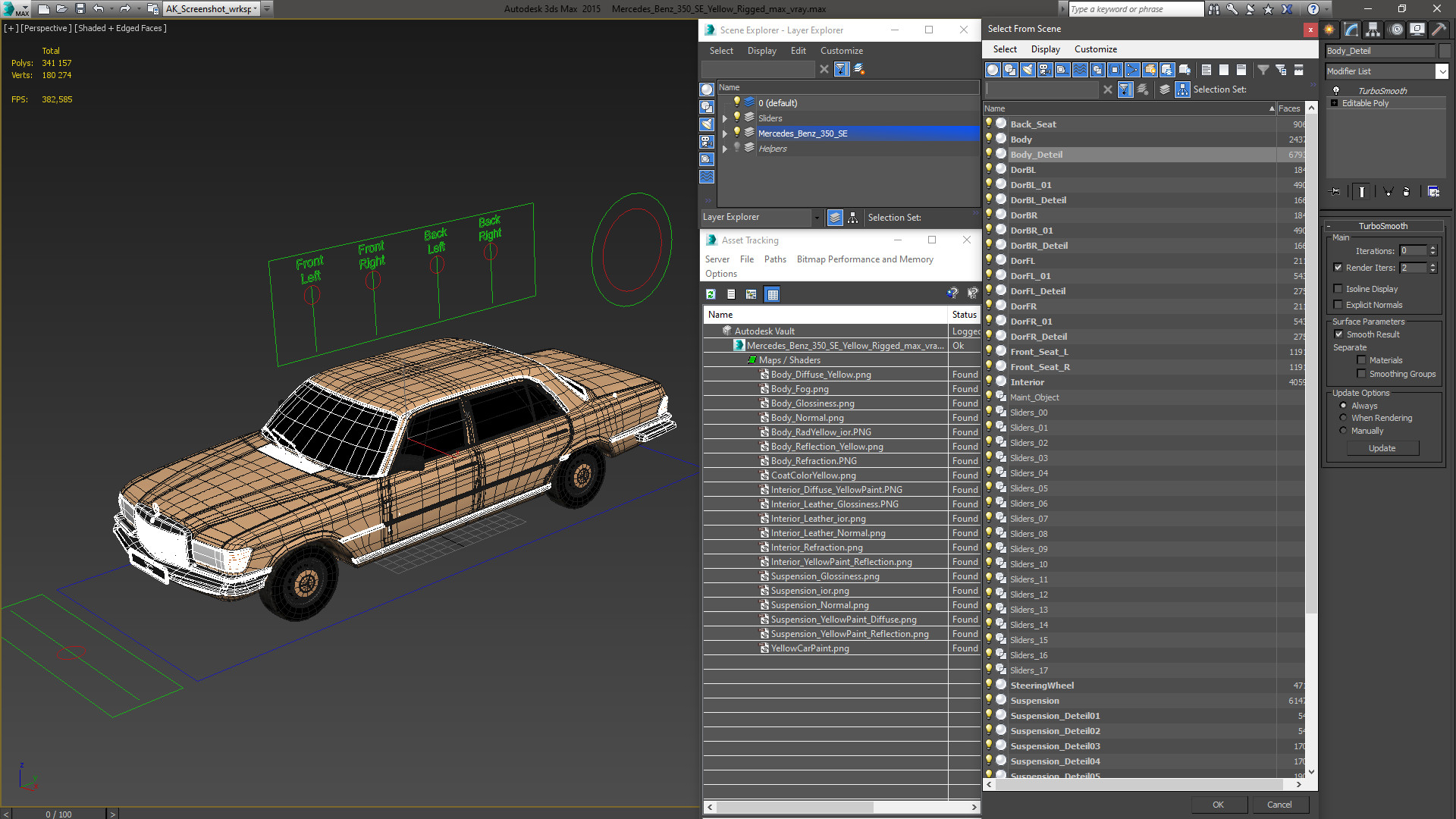This screenshot has height=819, width=1456.
Task: Click Update button in TurboSmooth
Action: (x=1382, y=448)
